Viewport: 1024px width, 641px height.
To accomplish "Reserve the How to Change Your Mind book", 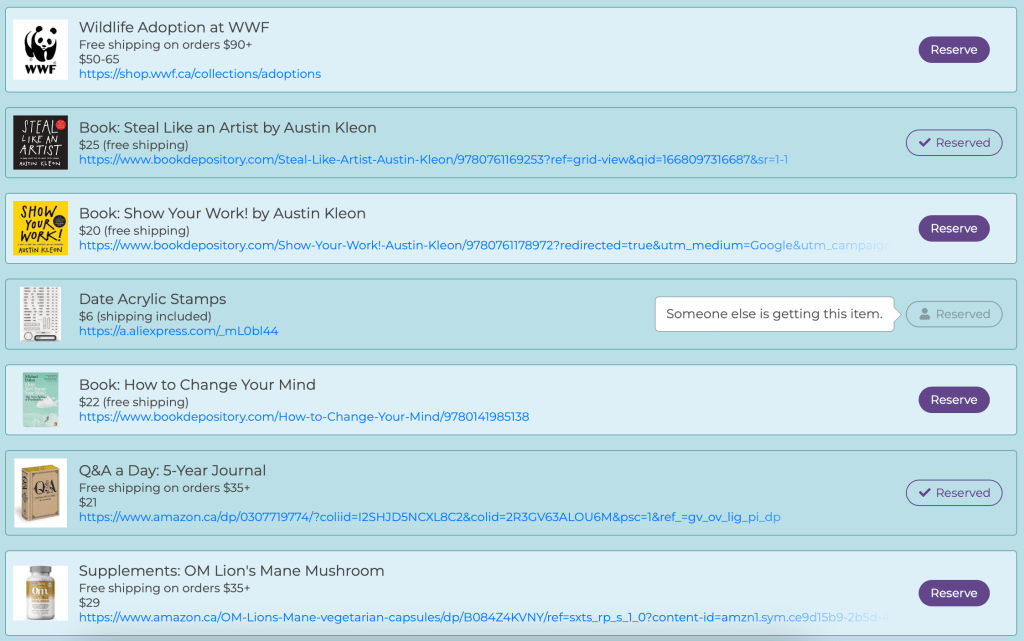I will pyautogui.click(x=953, y=400).
